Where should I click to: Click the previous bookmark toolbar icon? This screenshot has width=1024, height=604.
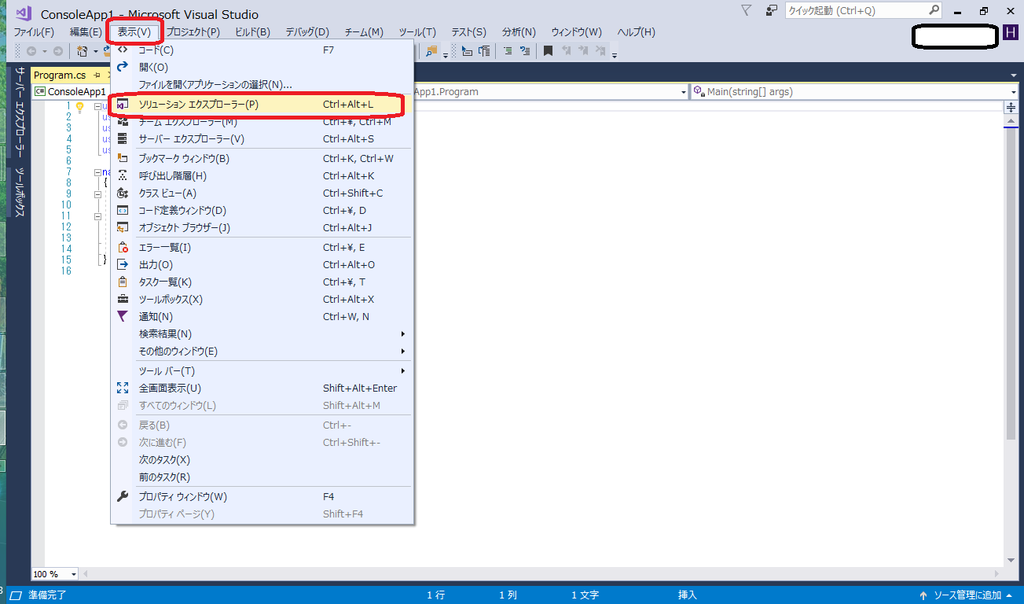point(566,51)
